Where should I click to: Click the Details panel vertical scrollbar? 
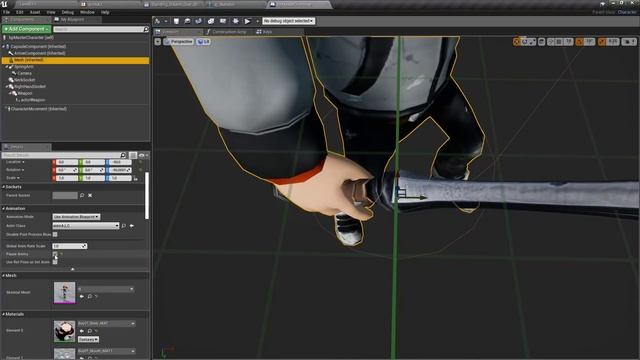coord(147,195)
